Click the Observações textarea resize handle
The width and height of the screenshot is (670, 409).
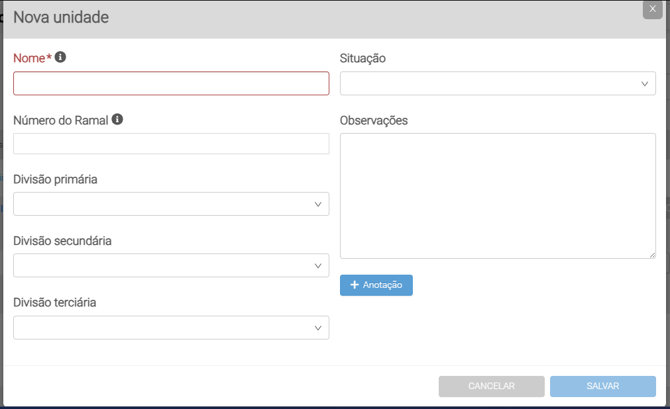(x=652, y=255)
